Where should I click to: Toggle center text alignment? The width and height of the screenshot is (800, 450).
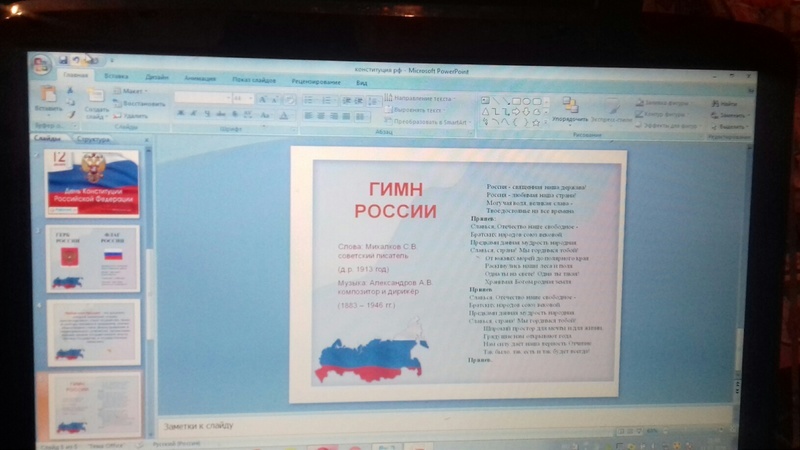tap(321, 116)
